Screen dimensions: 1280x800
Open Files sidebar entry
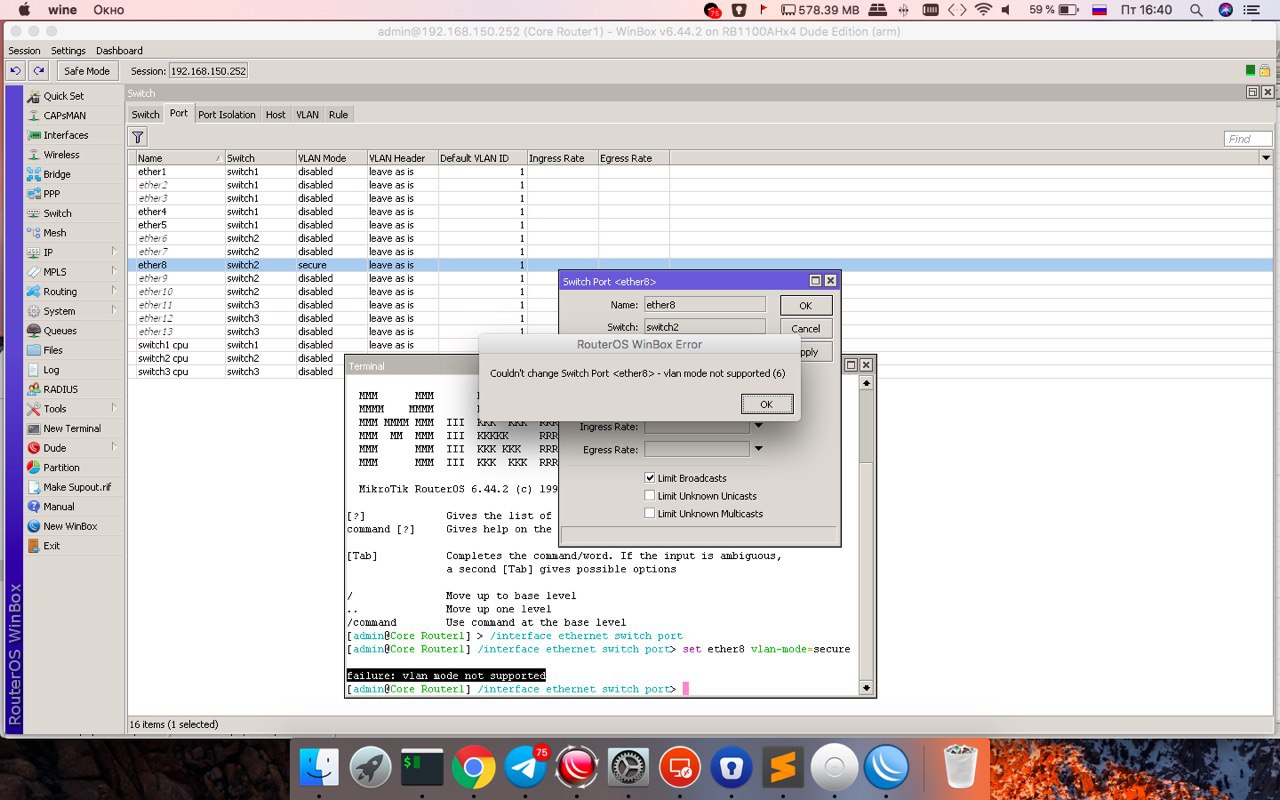click(x=53, y=350)
